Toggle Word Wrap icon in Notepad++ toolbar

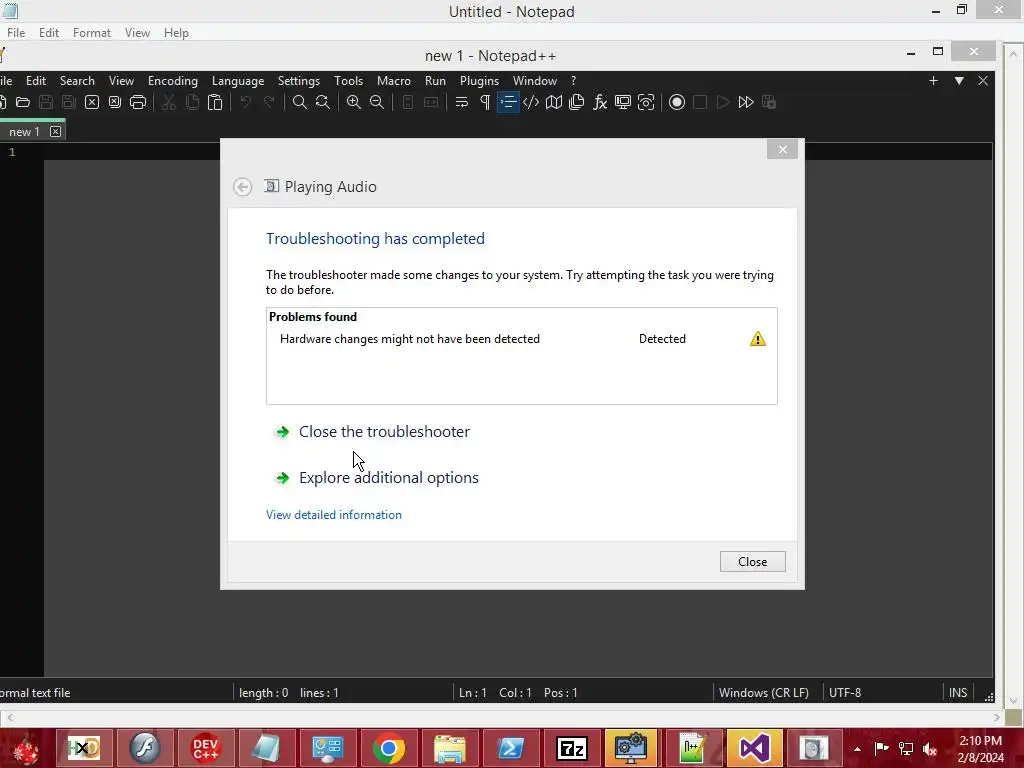click(x=462, y=102)
